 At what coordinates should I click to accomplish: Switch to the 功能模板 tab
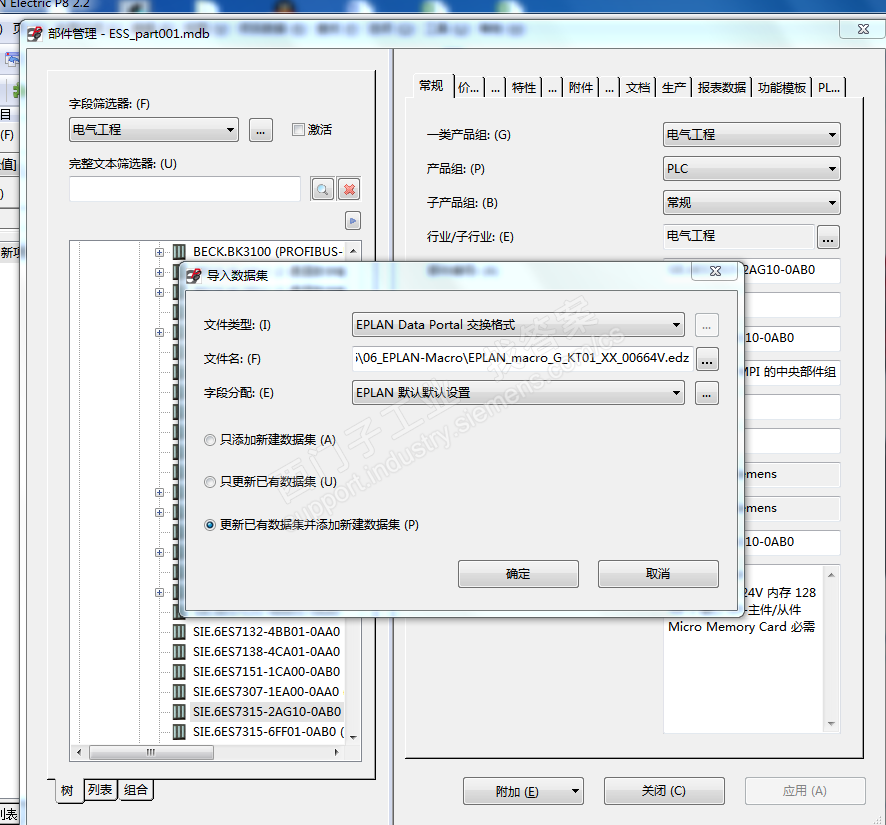pyautogui.click(x=782, y=88)
